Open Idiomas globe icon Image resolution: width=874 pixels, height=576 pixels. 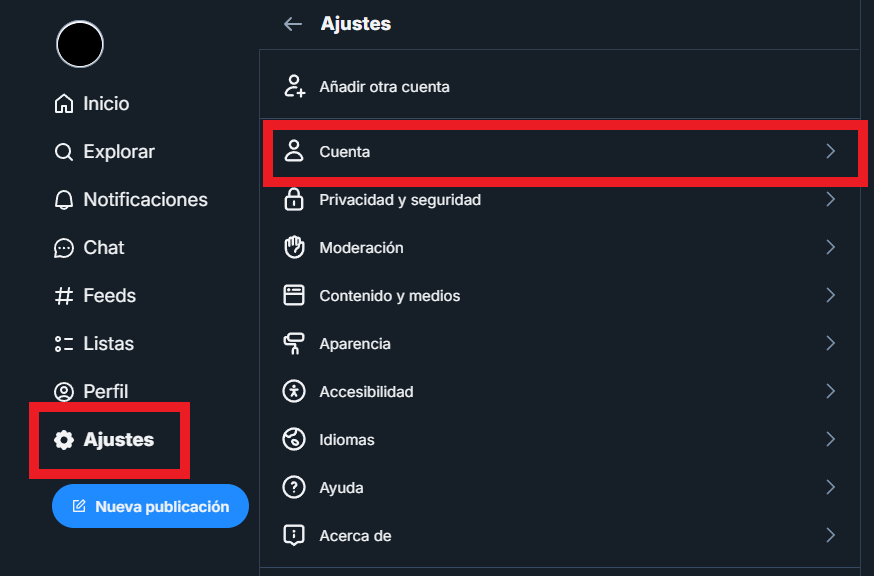coord(294,439)
